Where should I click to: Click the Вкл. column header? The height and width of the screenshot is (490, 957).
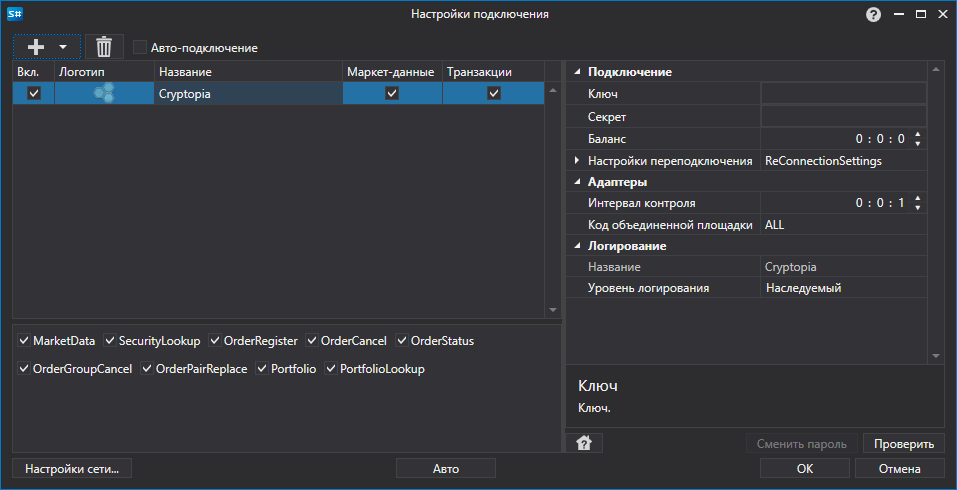click(x=34, y=72)
